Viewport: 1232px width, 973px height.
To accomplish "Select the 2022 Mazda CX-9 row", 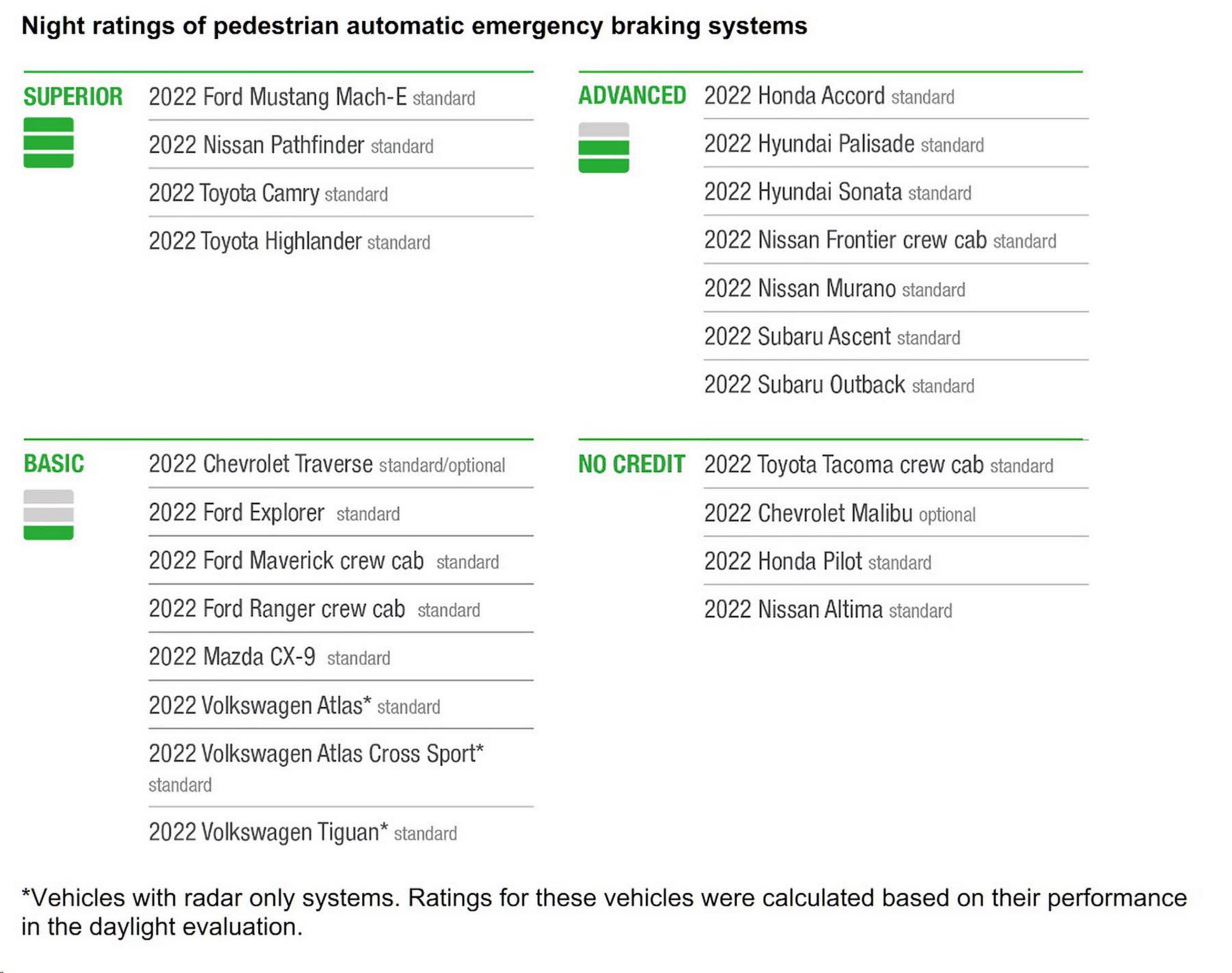I will [x=269, y=657].
